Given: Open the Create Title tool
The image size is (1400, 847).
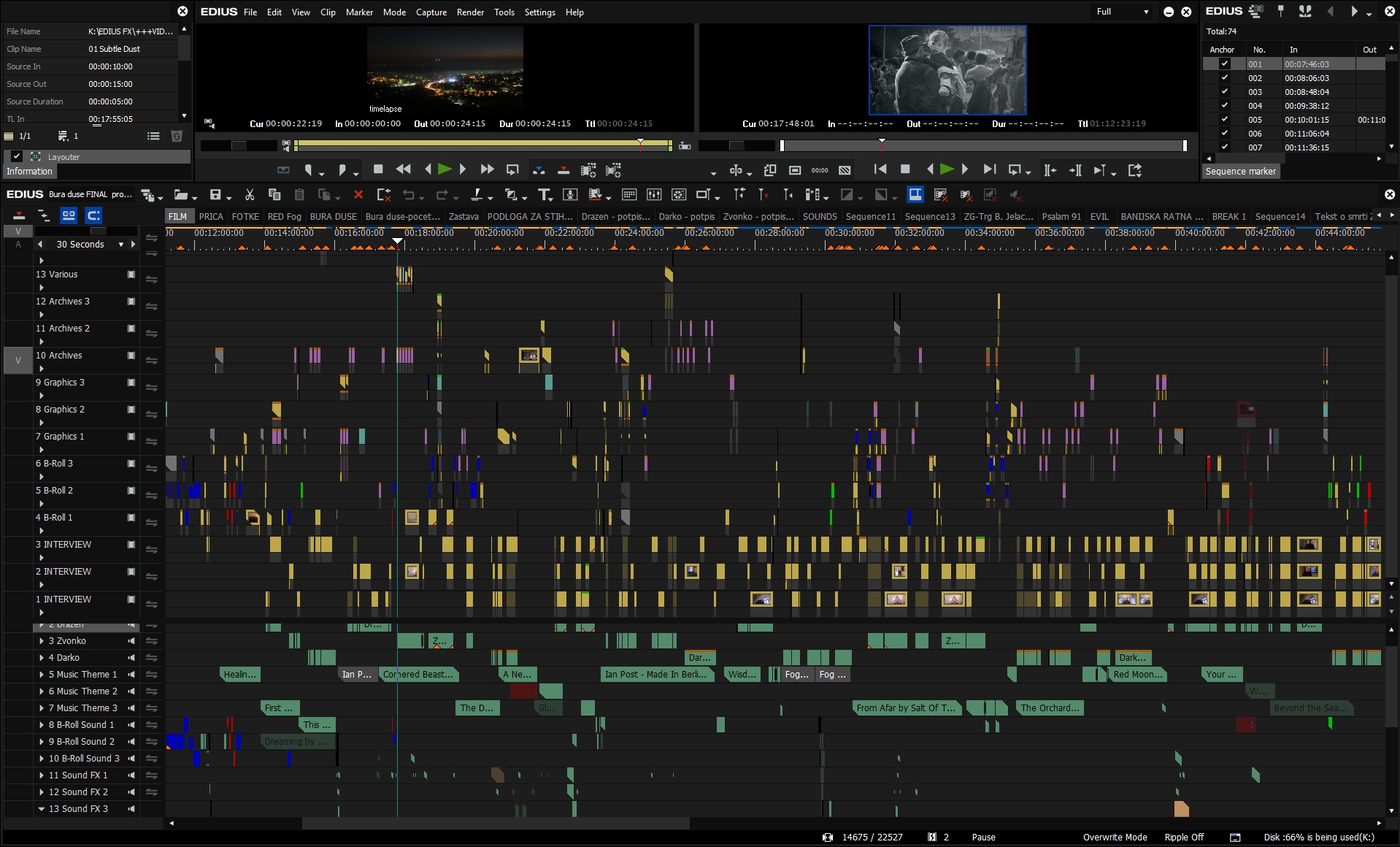Looking at the screenshot, I should coord(545,195).
